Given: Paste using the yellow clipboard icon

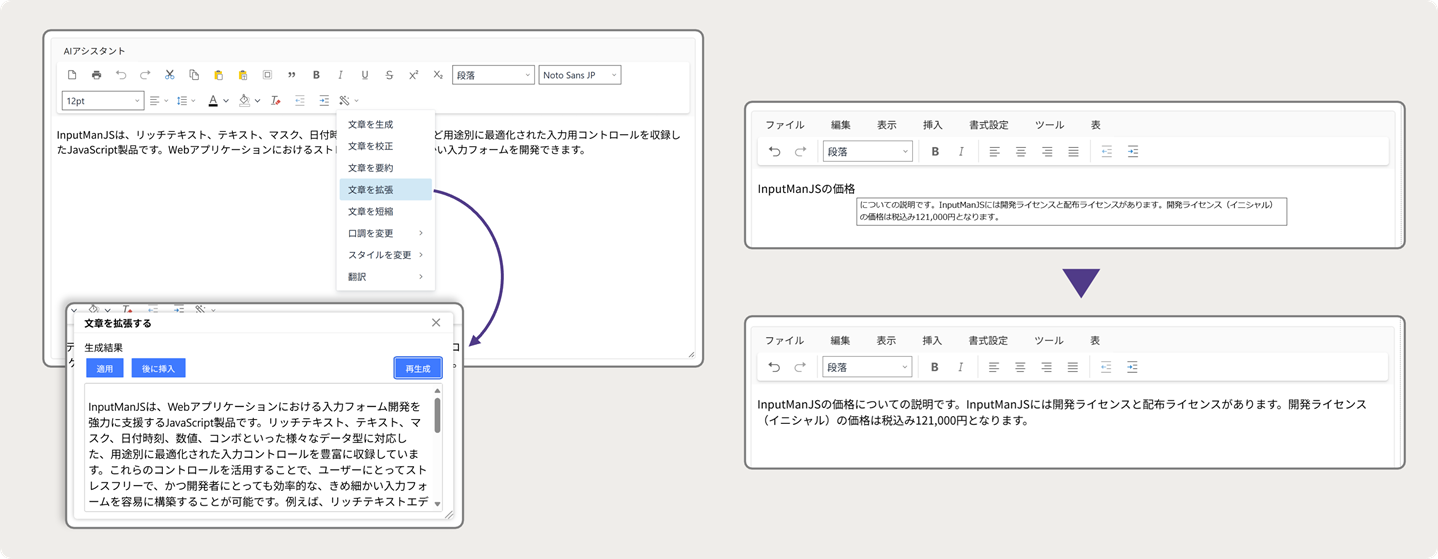Looking at the screenshot, I should pos(218,75).
